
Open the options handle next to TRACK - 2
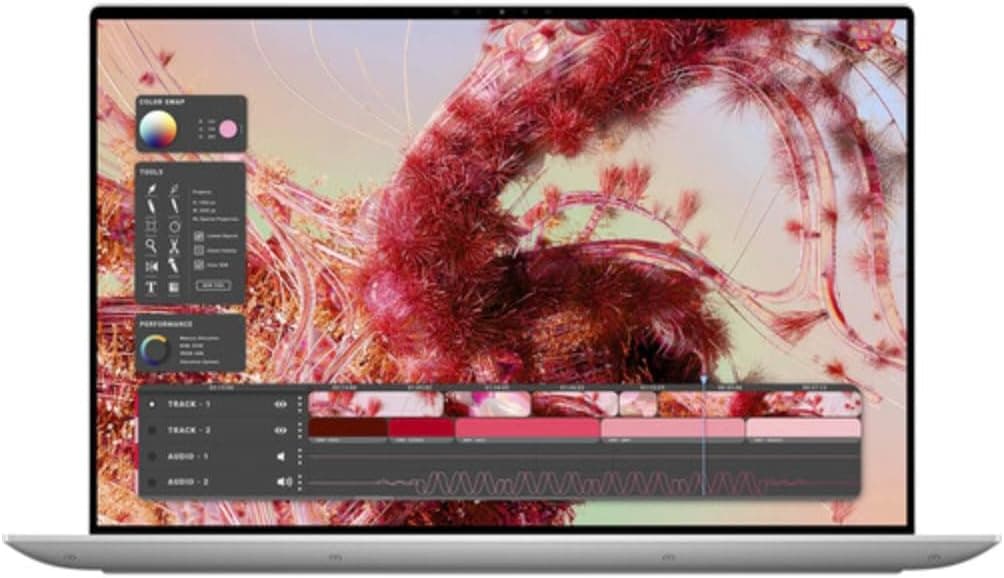[300, 430]
